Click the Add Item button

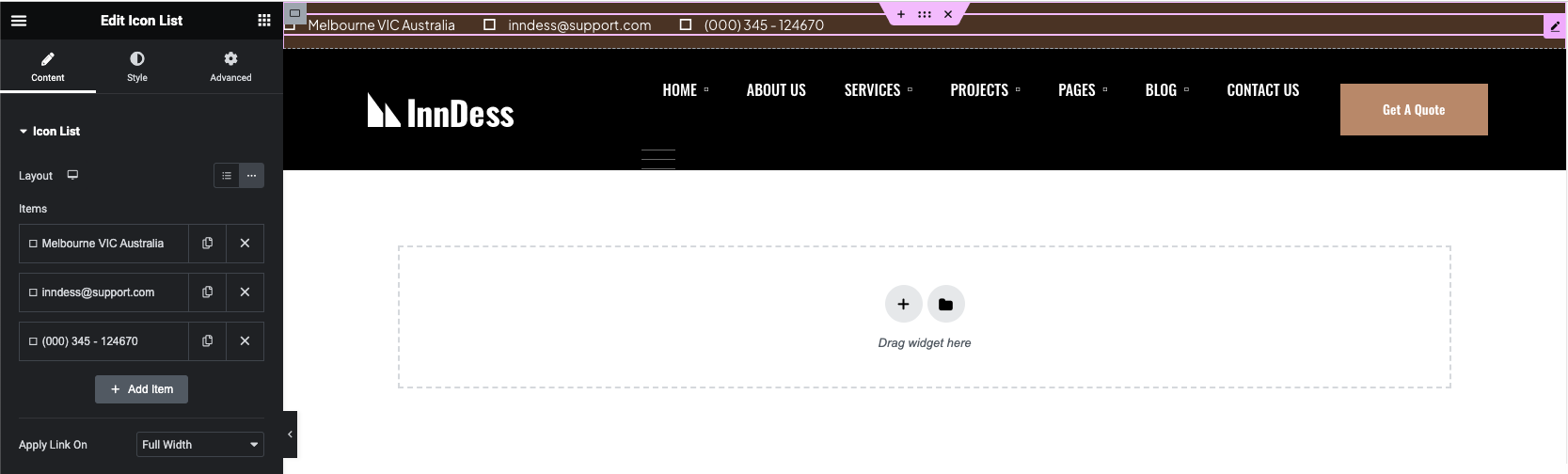141,389
